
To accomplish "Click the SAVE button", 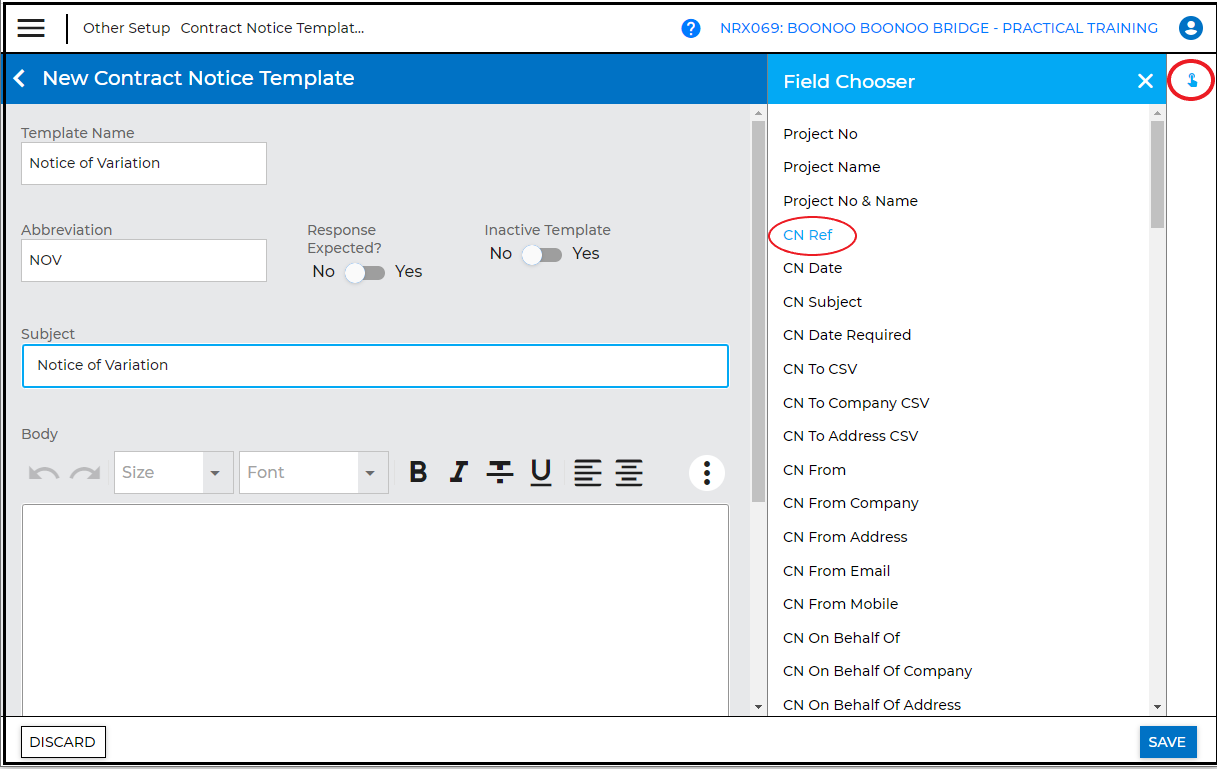I will [1166, 742].
